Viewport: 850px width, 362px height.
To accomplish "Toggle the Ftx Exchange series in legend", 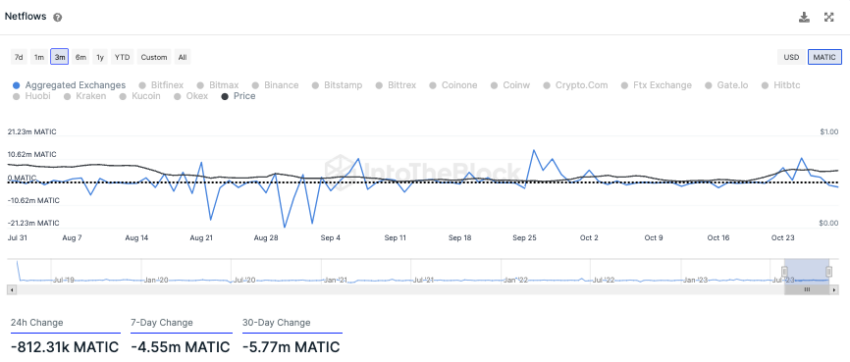I will (x=656, y=85).
